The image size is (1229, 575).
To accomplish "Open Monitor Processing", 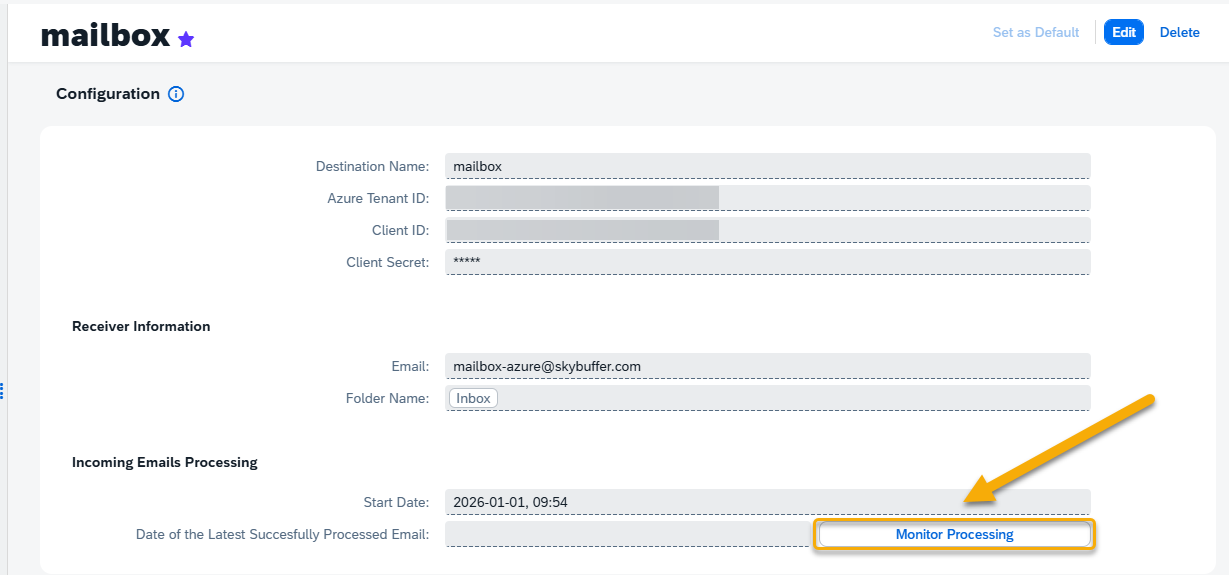I will (954, 534).
